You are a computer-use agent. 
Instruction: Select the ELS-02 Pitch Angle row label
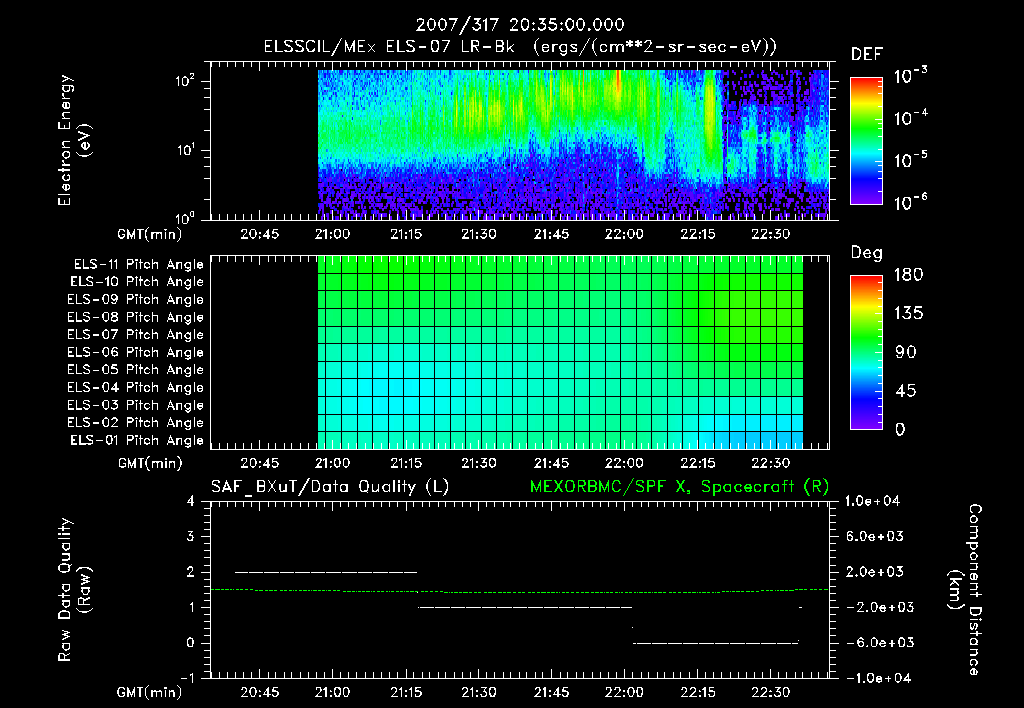[x=135, y=423]
